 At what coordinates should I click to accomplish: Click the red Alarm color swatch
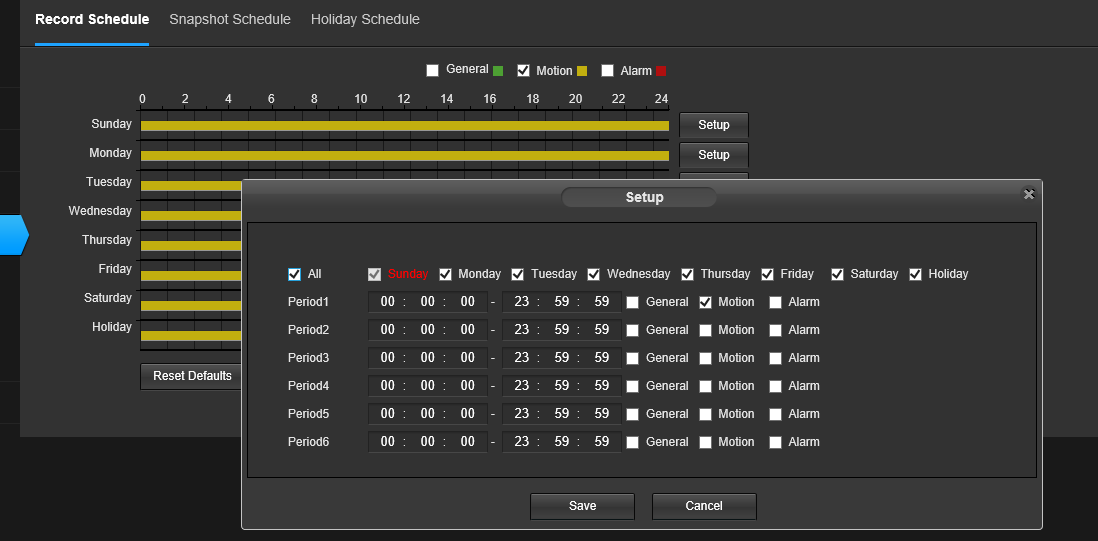[661, 71]
